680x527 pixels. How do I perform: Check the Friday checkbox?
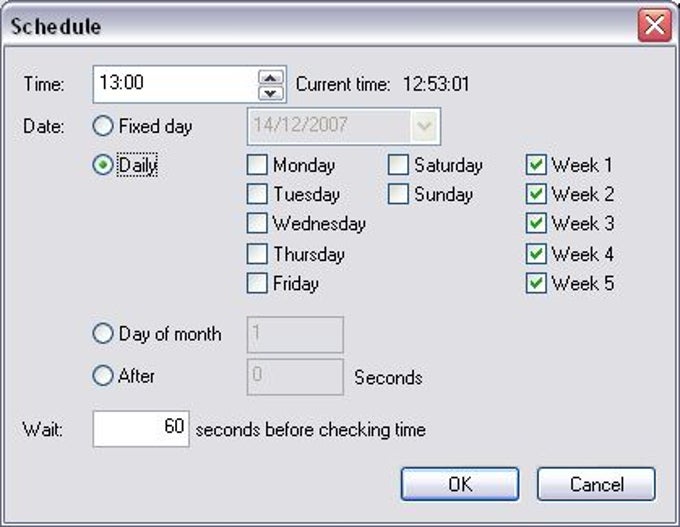(x=257, y=283)
